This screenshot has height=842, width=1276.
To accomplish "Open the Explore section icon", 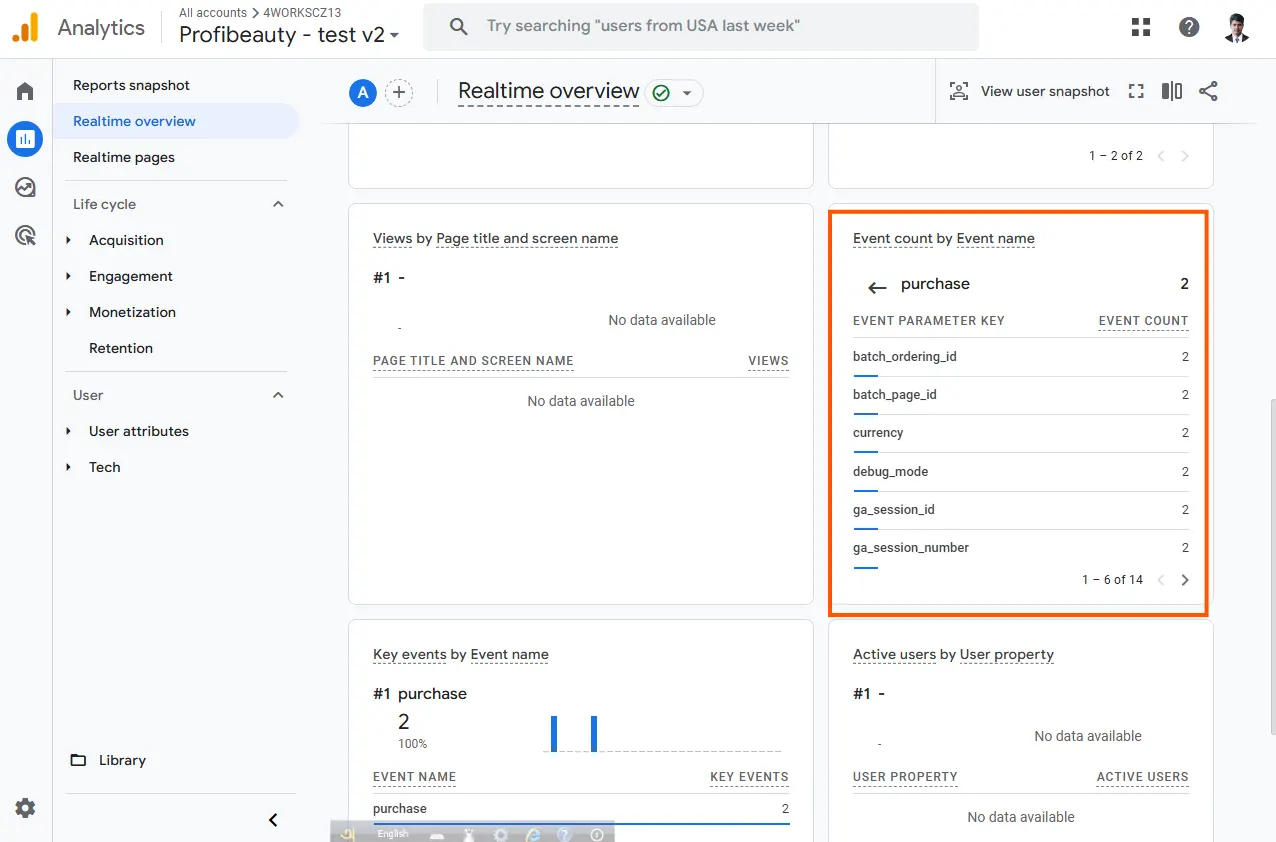I will coord(25,187).
